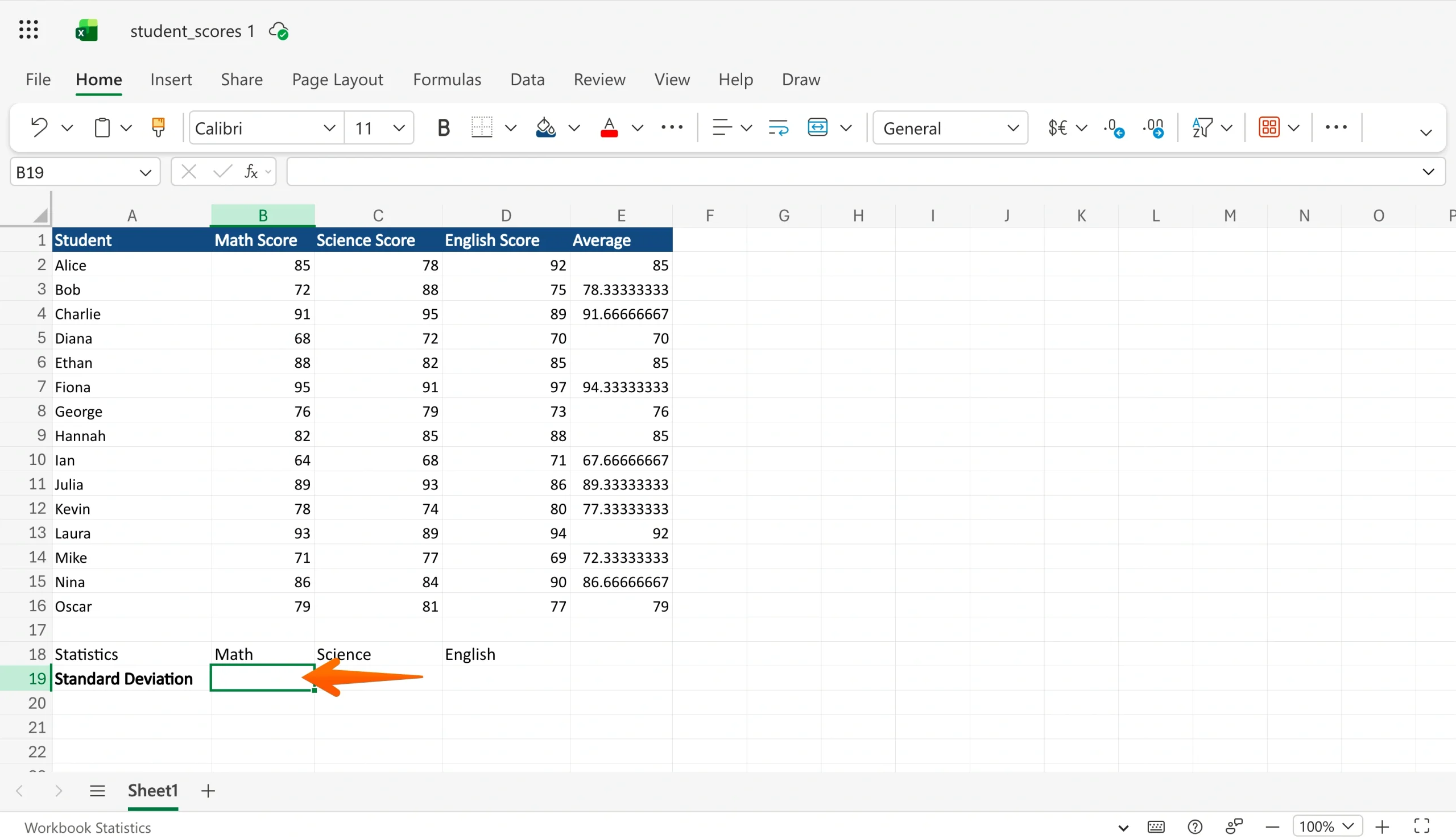Click the cell containing Charlie
1456x839 pixels.
131,314
